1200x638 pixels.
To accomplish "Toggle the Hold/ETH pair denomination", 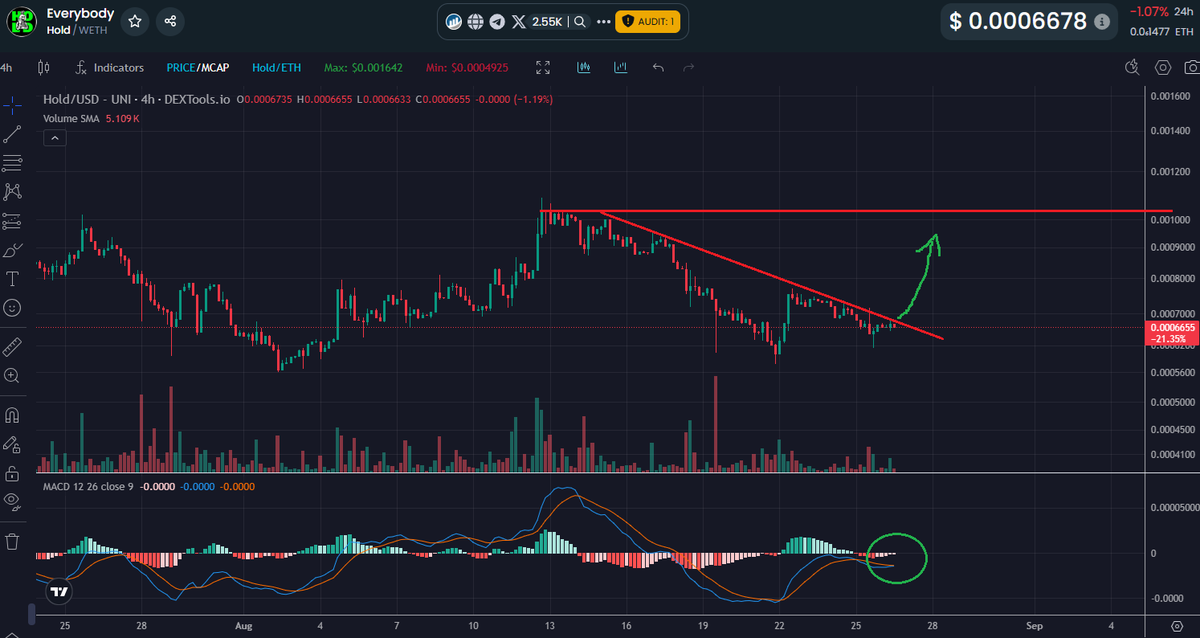I will tap(275, 68).
